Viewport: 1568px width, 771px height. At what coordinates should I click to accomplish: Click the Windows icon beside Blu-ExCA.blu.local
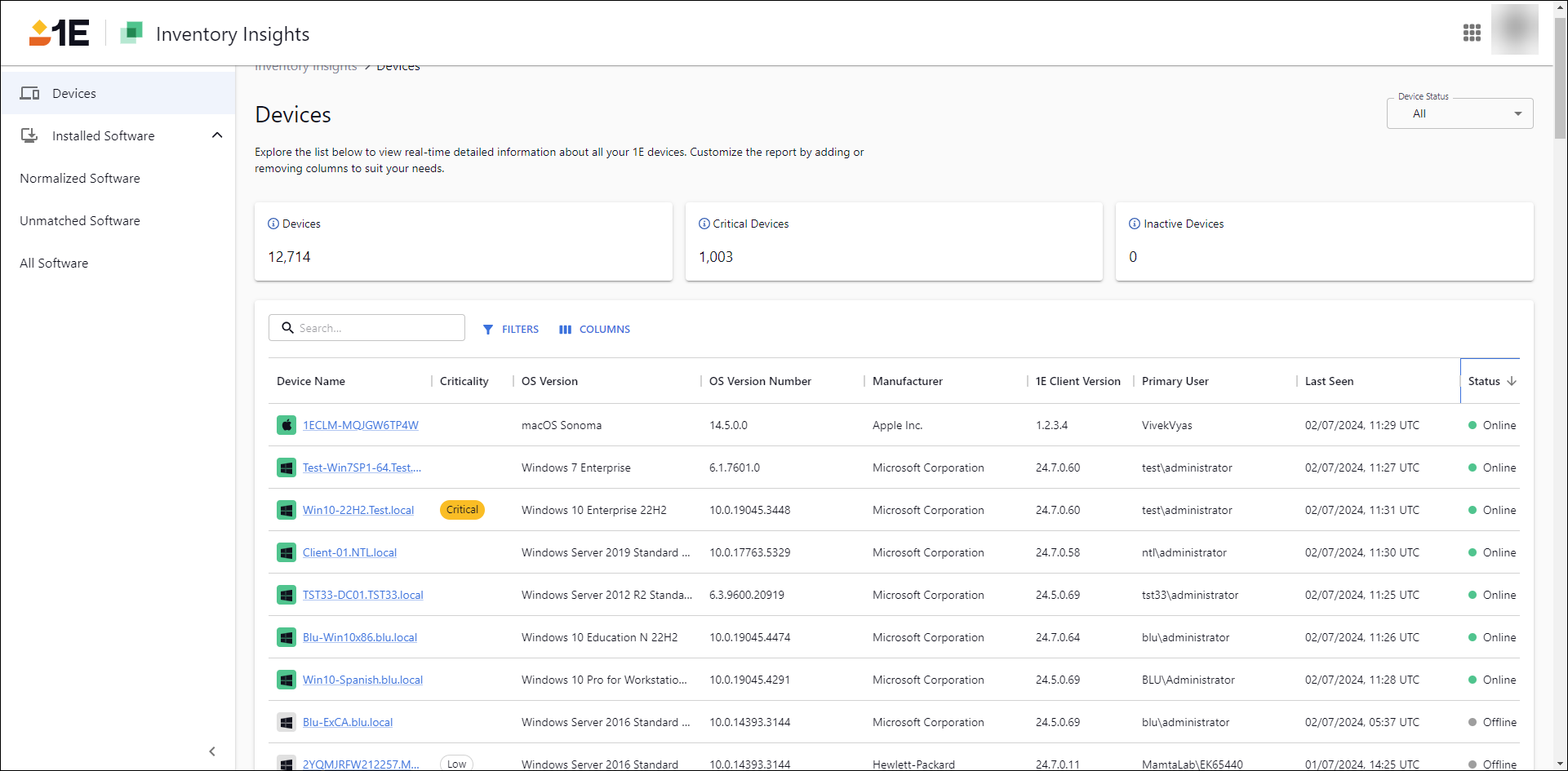(287, 722)
